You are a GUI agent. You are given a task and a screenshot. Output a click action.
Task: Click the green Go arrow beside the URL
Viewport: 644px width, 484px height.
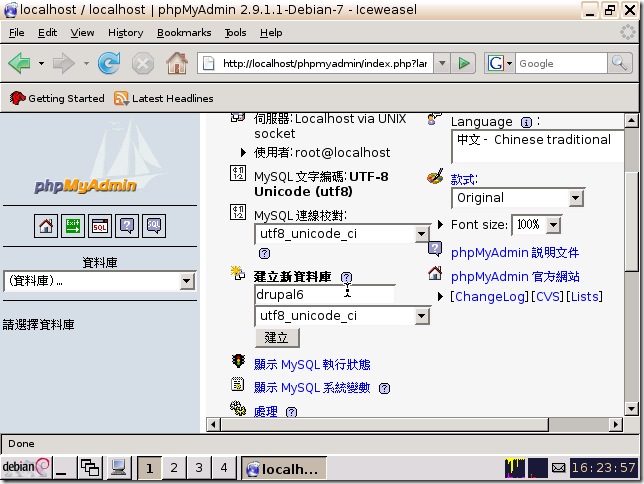pyautogui.click(x=464, y=63)
